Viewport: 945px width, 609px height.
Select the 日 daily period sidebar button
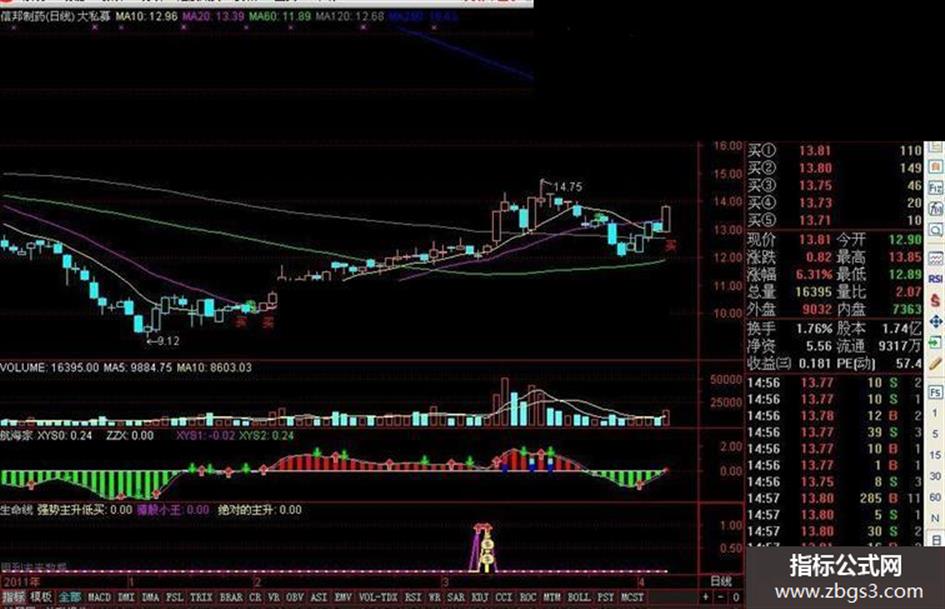tap(935, 538)
